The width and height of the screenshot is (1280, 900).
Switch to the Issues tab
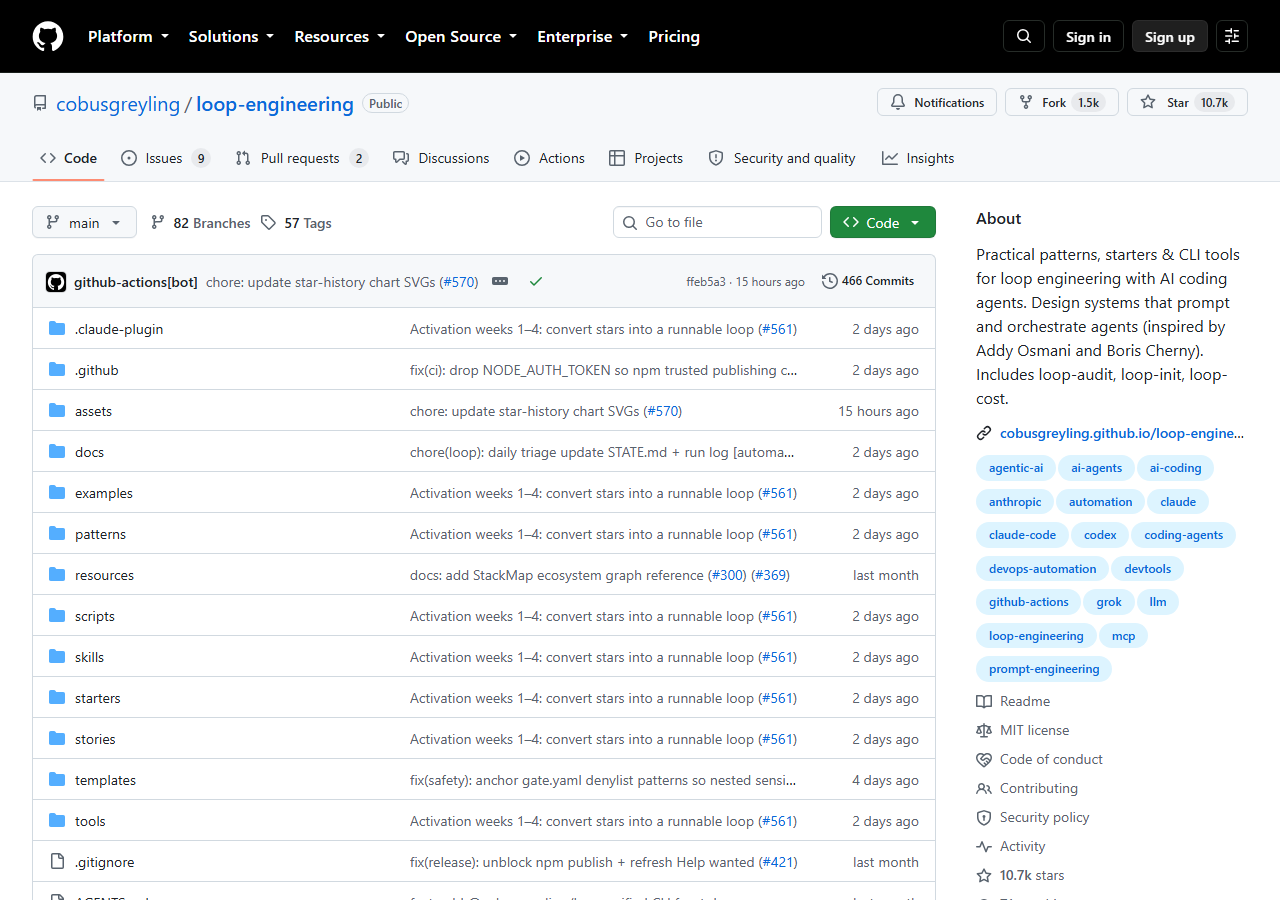click(x=165, y=158)
